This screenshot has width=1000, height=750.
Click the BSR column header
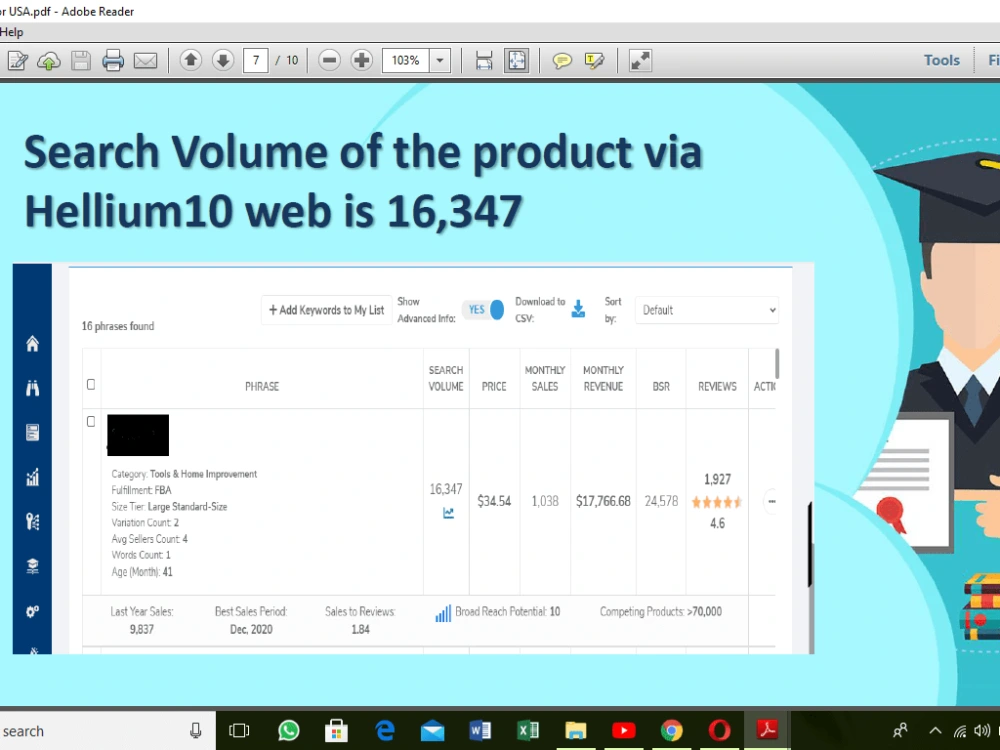(x=661, y=386)
